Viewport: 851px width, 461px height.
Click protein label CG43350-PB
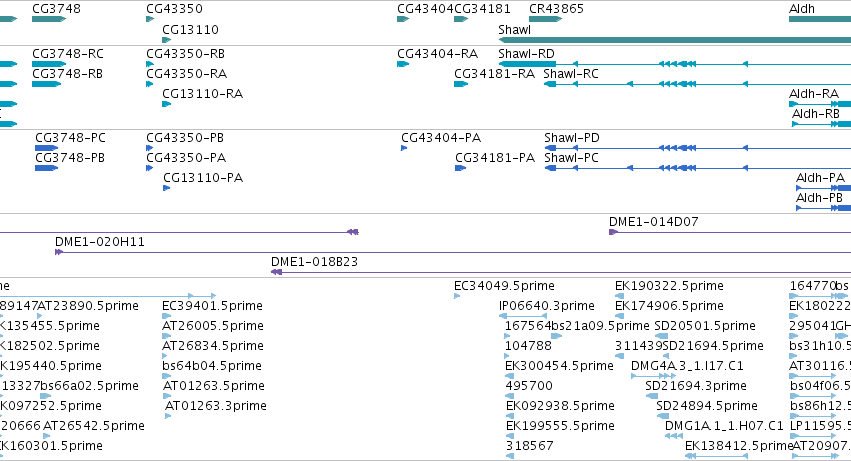[185, 138]
